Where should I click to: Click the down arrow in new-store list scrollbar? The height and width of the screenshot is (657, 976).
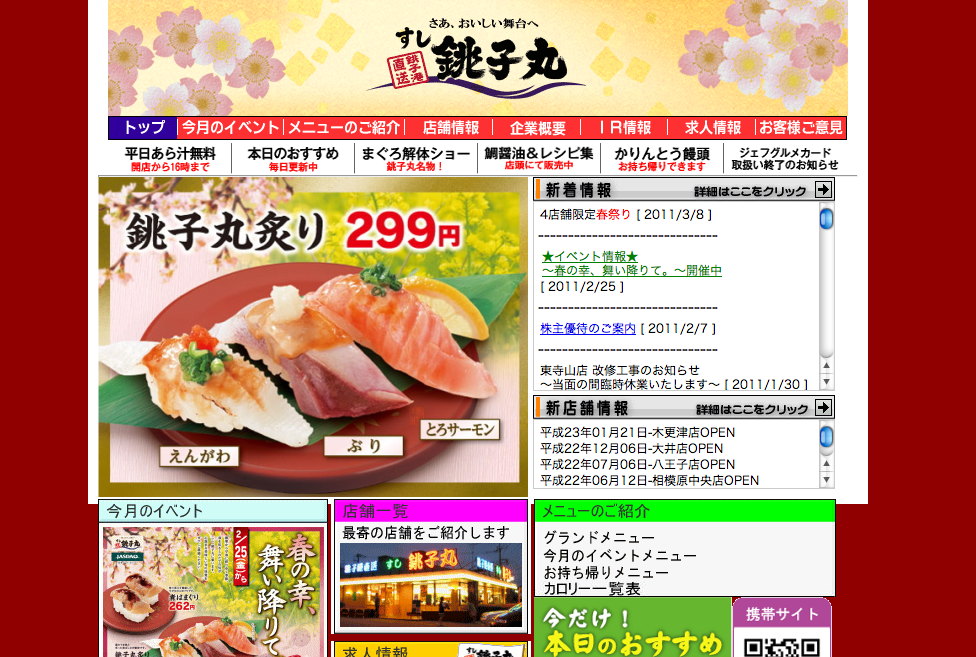(x=826, y=480)
